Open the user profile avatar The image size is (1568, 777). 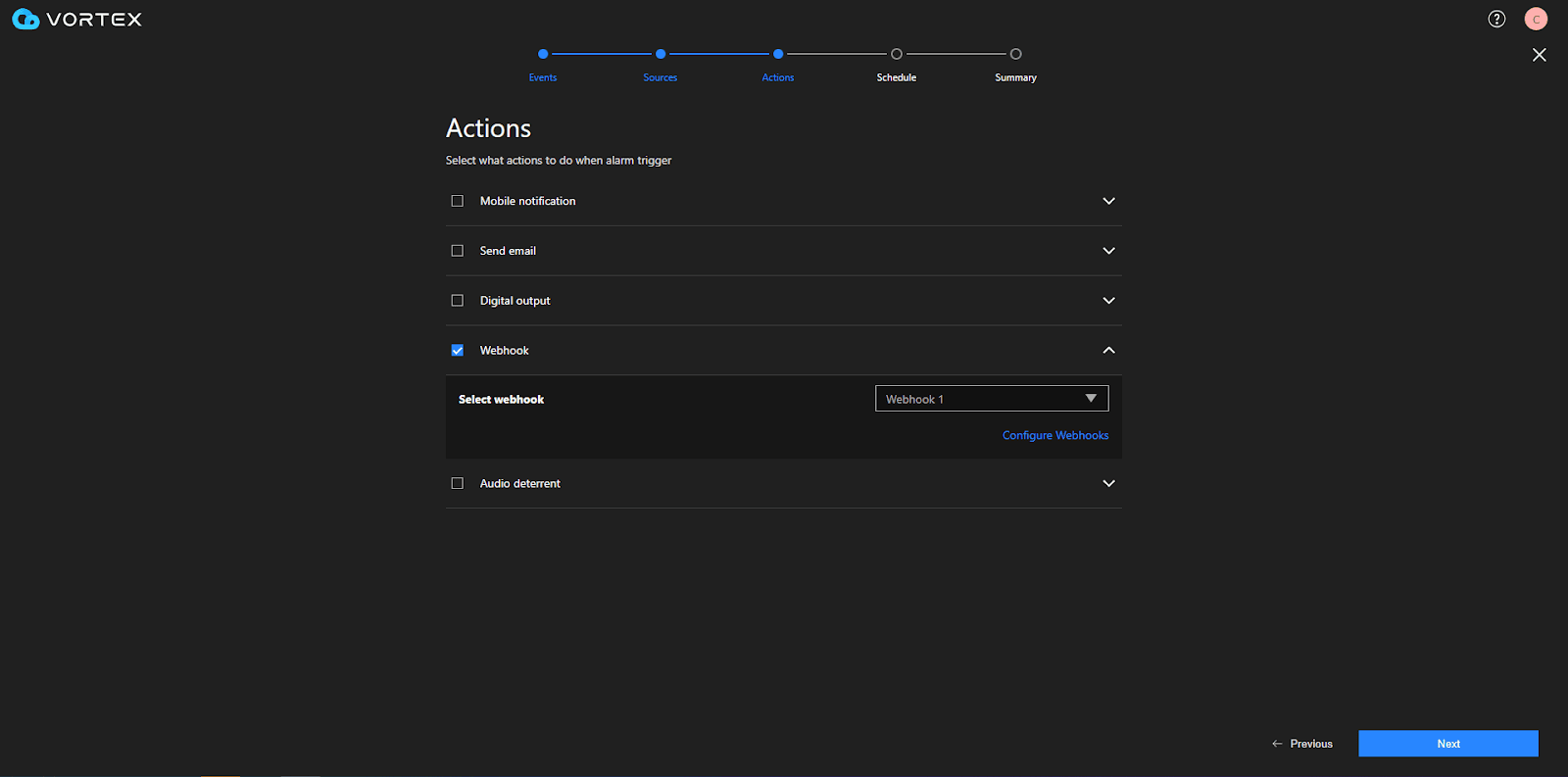(x=1536, y=19)
